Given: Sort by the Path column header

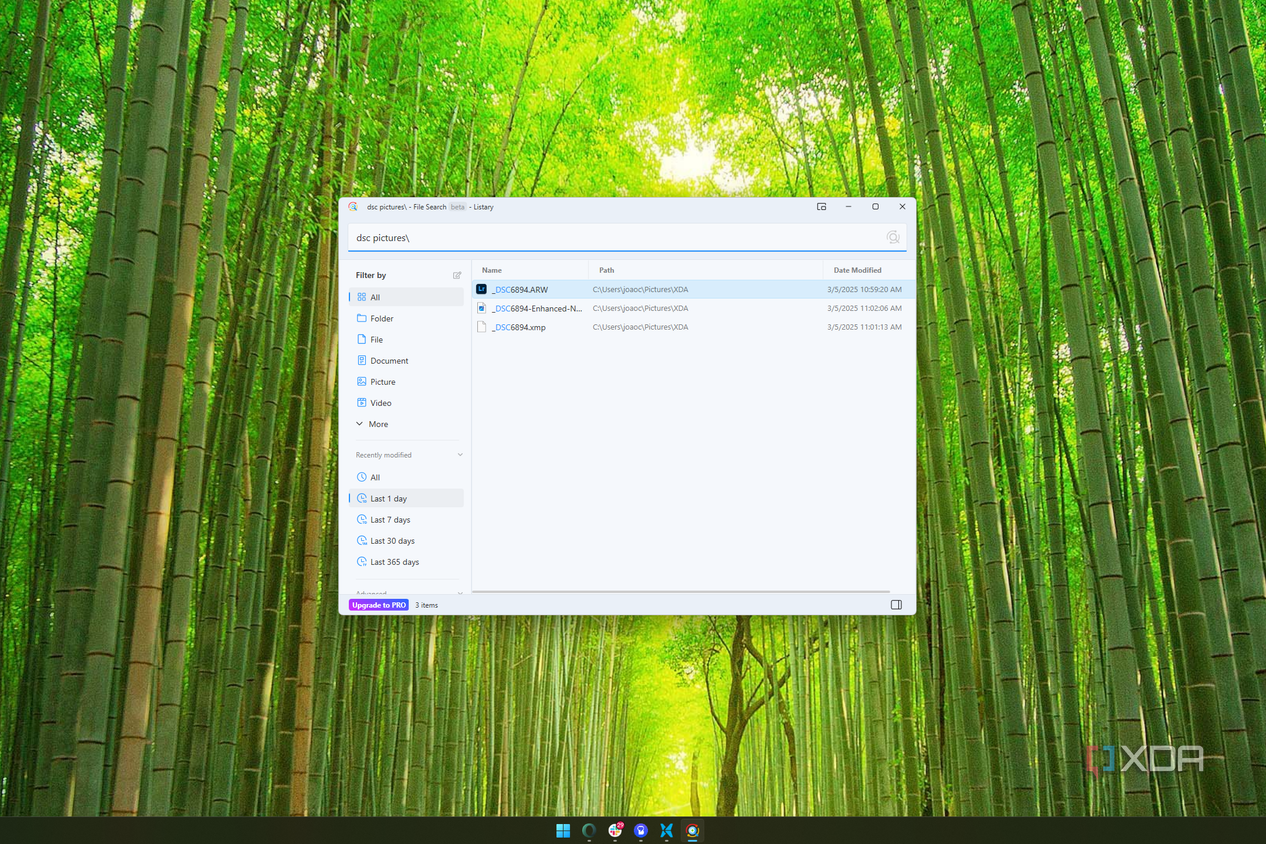Looking at the screenshot, I should 706,270.
